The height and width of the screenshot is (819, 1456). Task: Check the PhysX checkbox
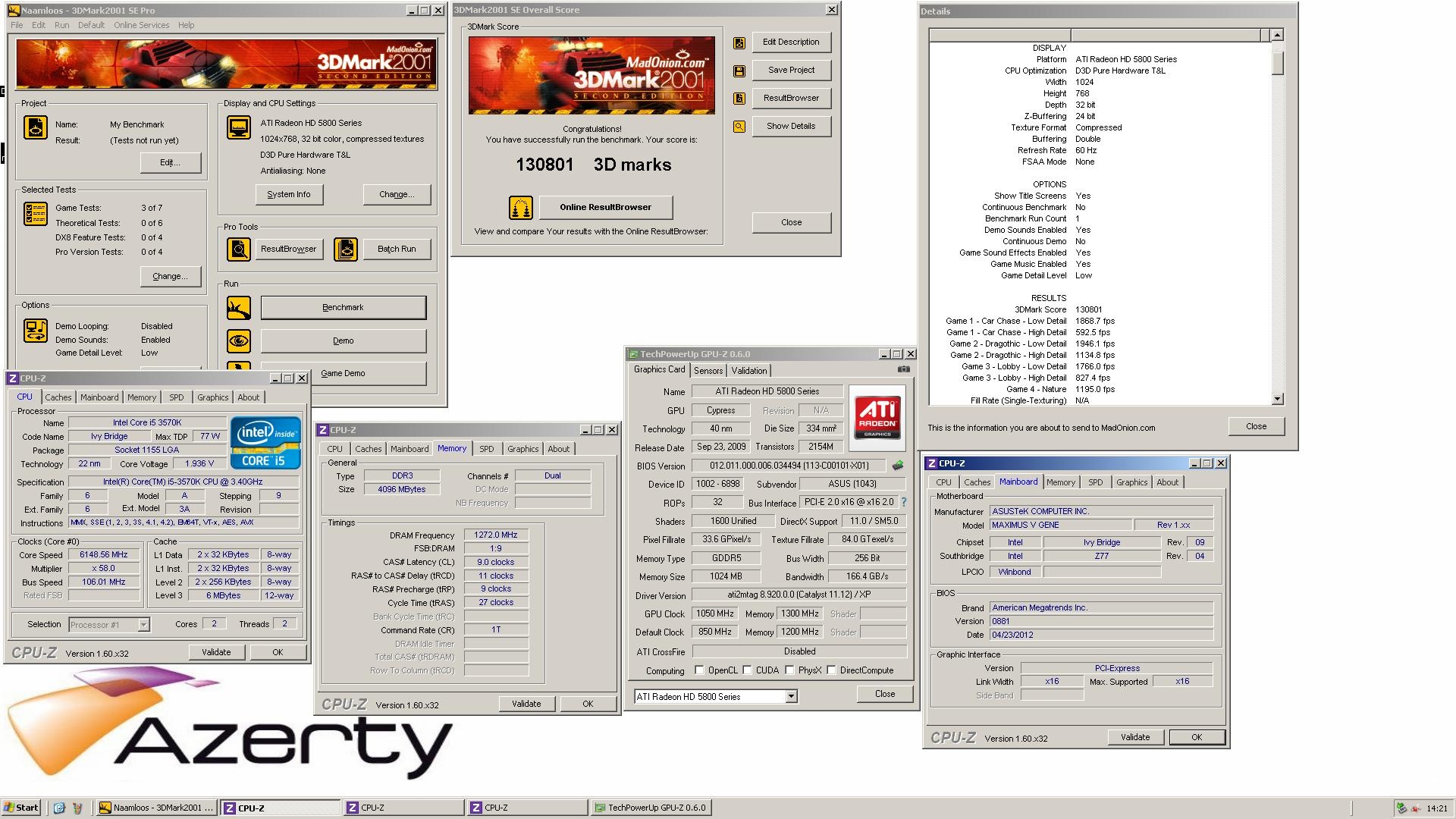pyautogui.click(x=790, y=670)
